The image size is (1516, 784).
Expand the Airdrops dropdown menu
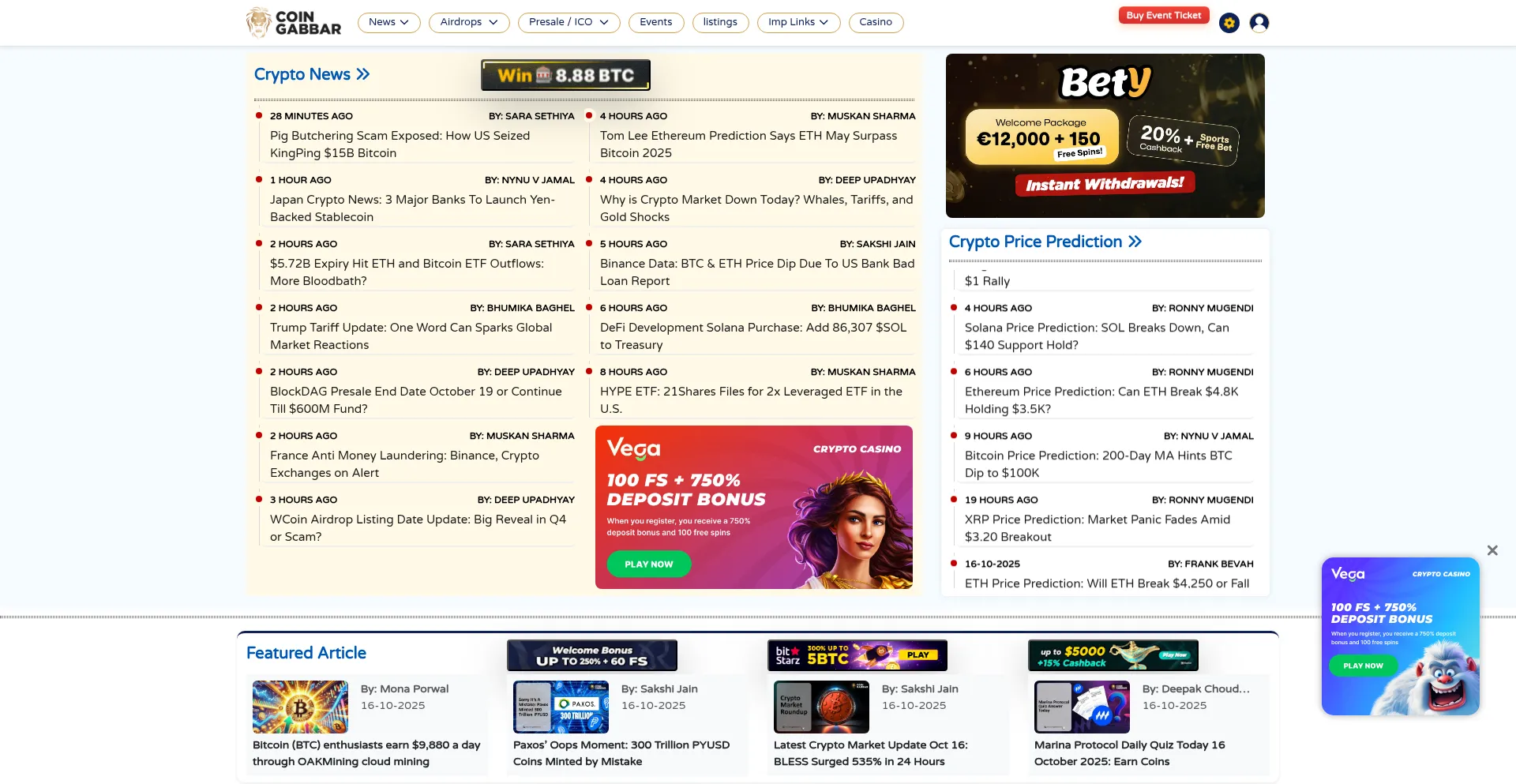pos(468,22)
